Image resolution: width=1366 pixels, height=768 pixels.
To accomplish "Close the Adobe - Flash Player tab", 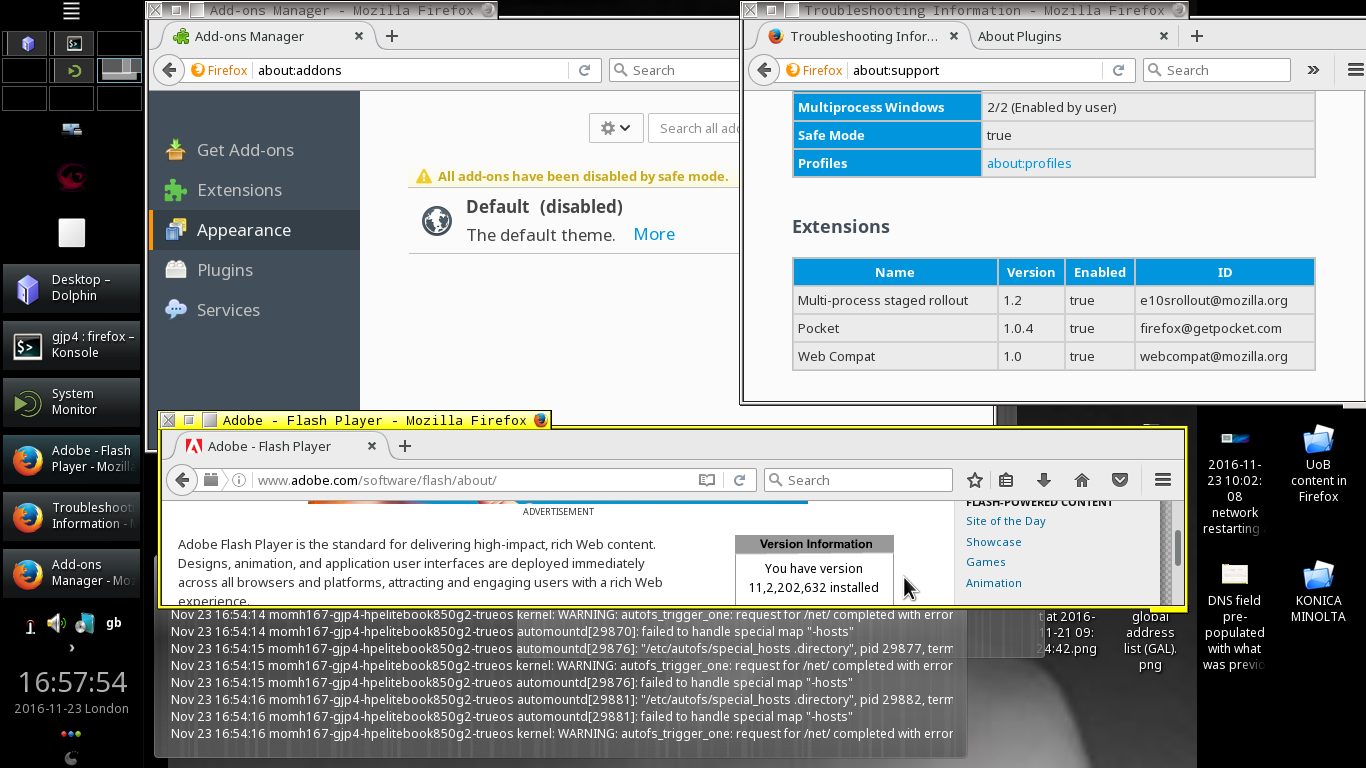I will click(372, 446).
